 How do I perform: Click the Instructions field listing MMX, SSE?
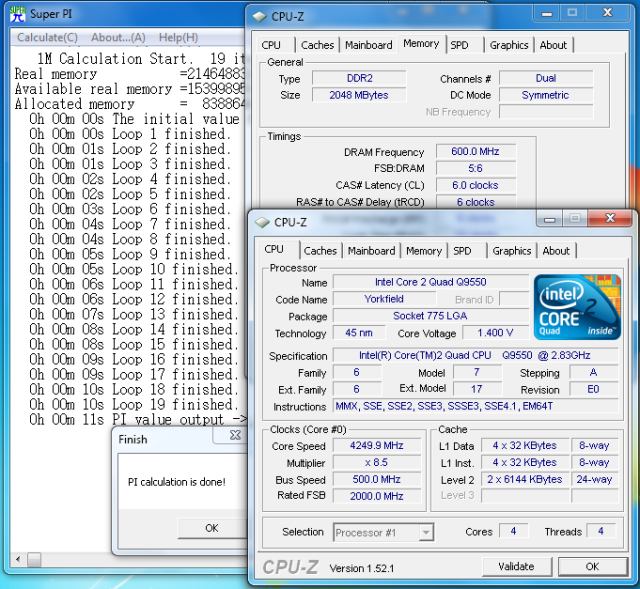click(x=476, y=406)
